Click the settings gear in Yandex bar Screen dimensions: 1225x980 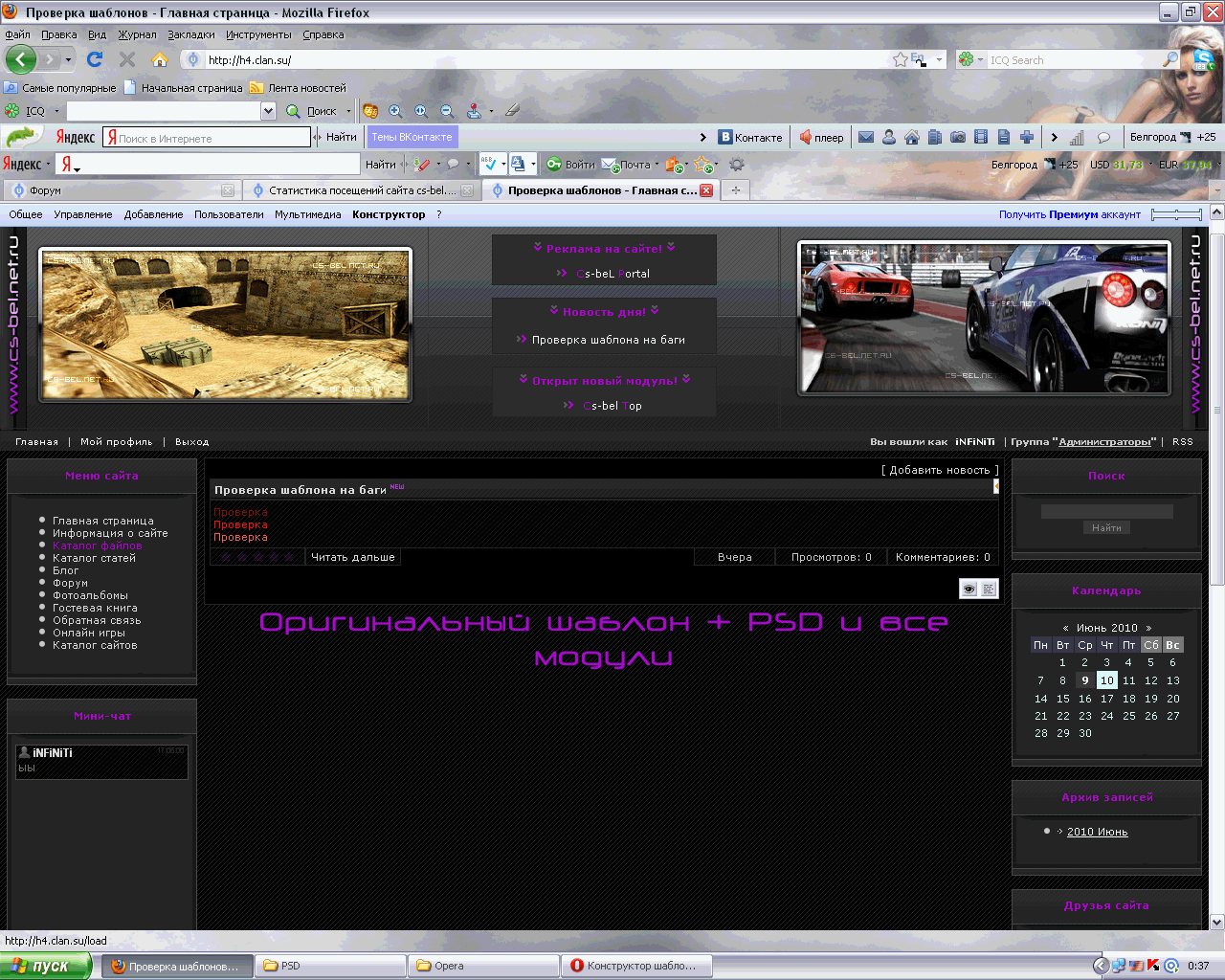click(737, 165)
